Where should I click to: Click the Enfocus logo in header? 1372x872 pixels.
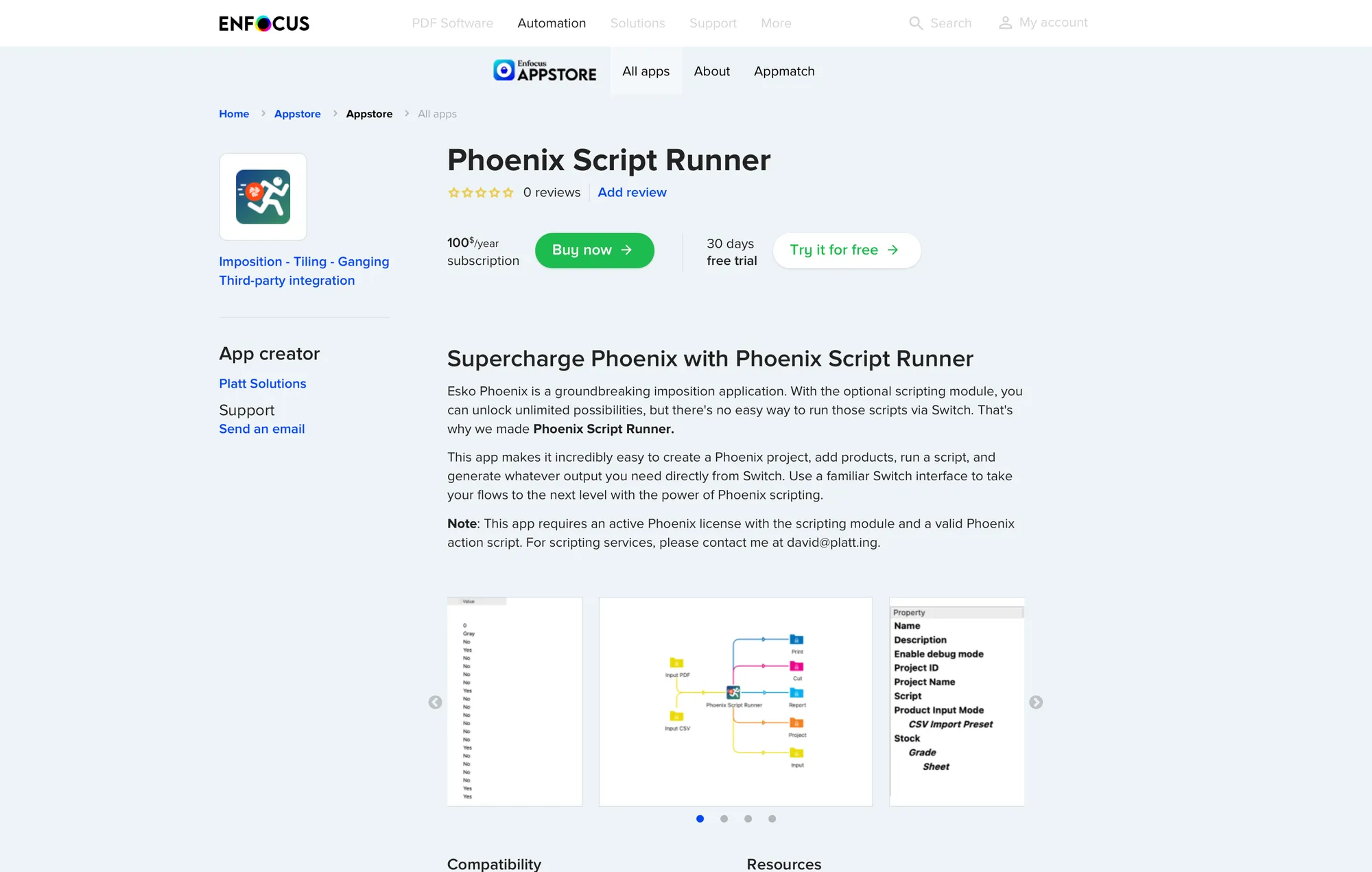tap(264, 23)
